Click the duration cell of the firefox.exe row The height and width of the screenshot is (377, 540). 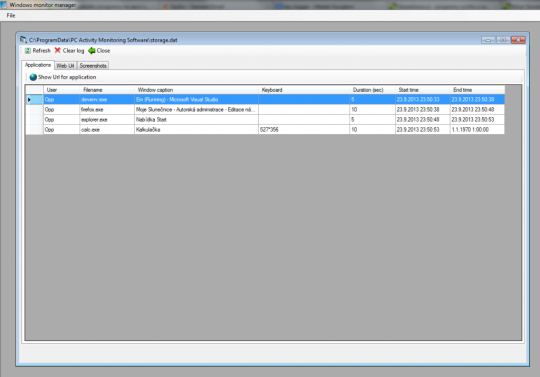pos(372,109)
